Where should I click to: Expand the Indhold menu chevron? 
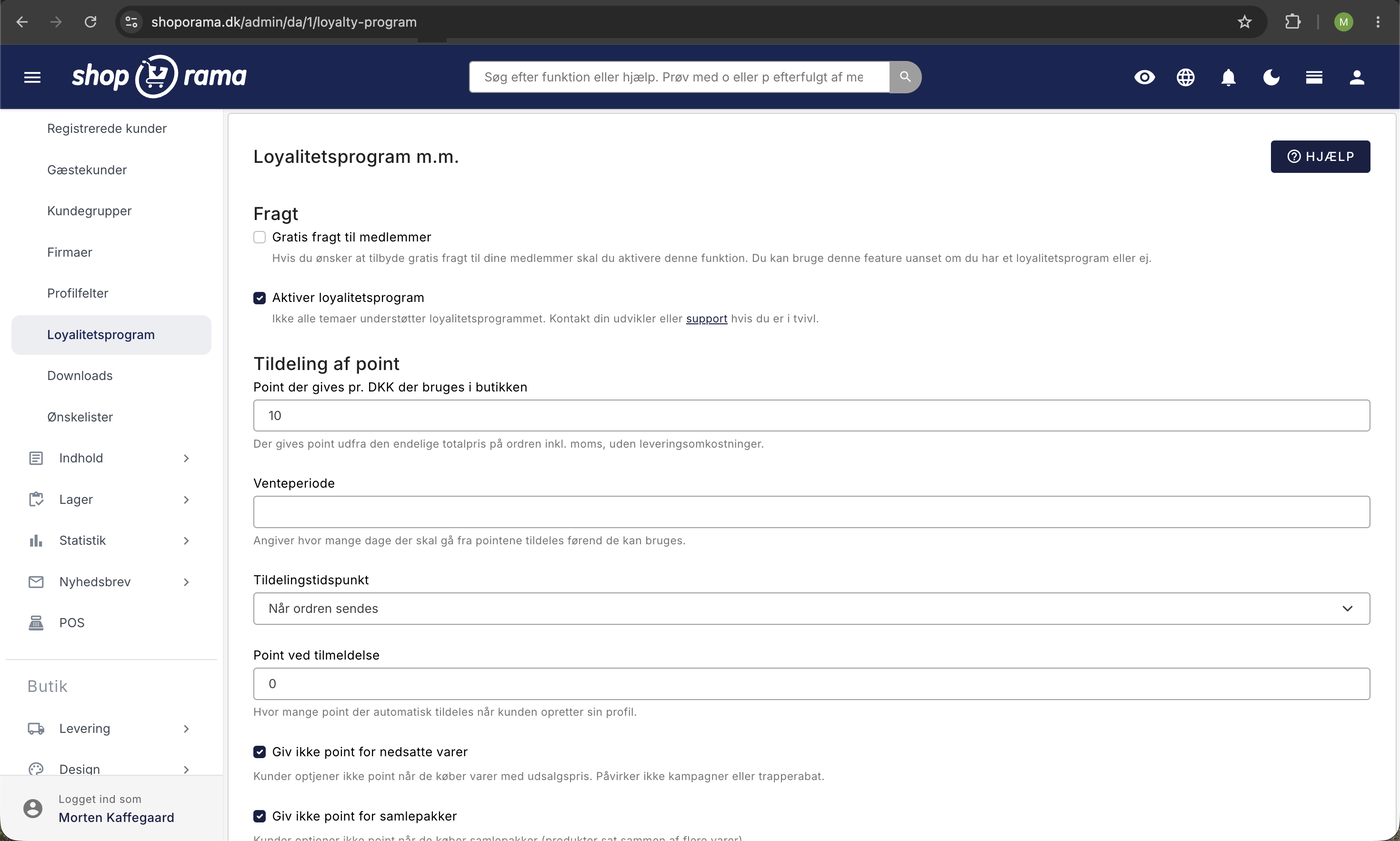[x=186, y=458]
